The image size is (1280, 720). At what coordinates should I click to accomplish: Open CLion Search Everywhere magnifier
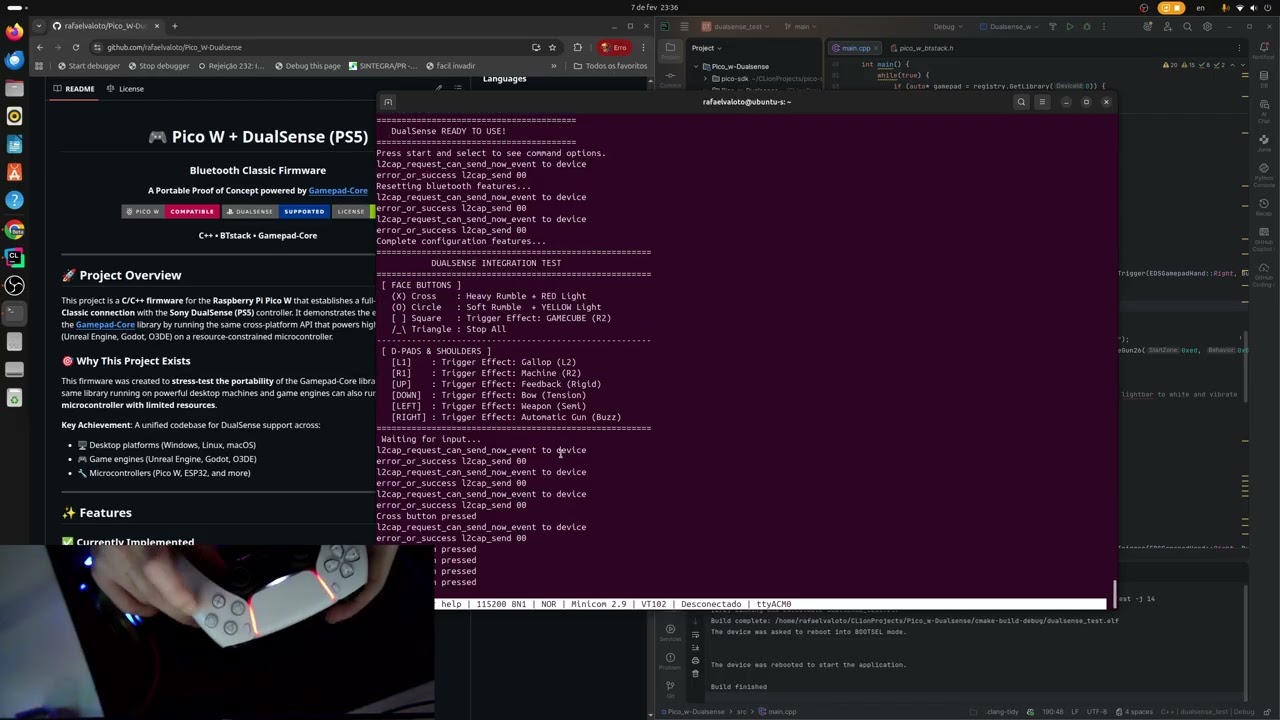click(x=1187, y=26)
